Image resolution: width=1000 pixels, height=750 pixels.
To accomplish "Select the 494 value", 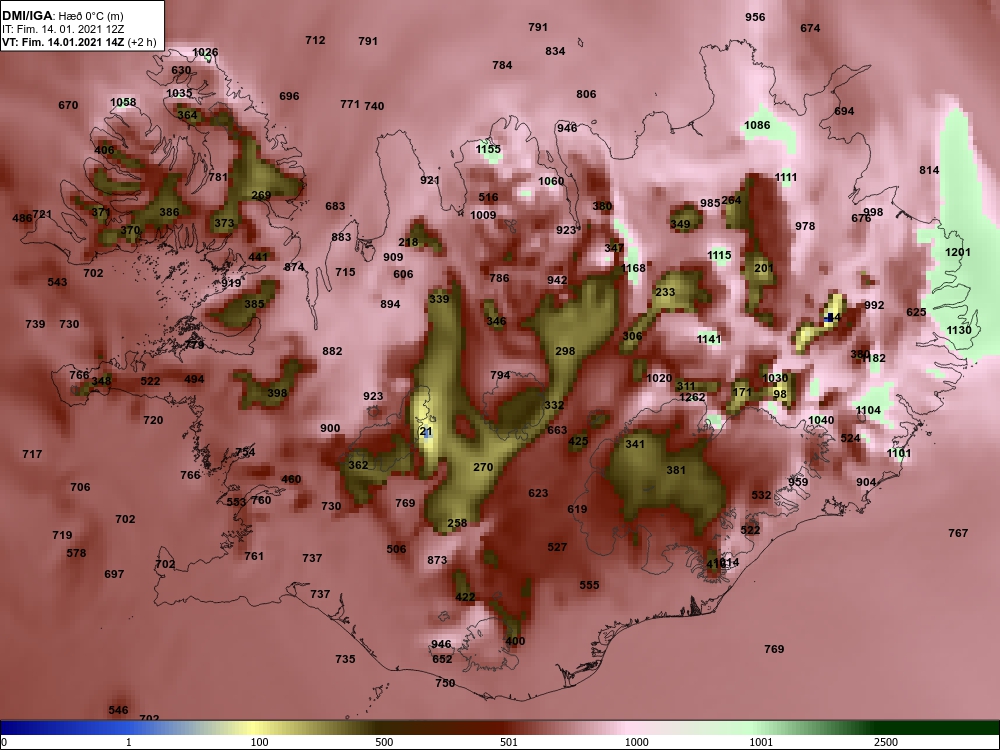I will [x=194, y=379].
